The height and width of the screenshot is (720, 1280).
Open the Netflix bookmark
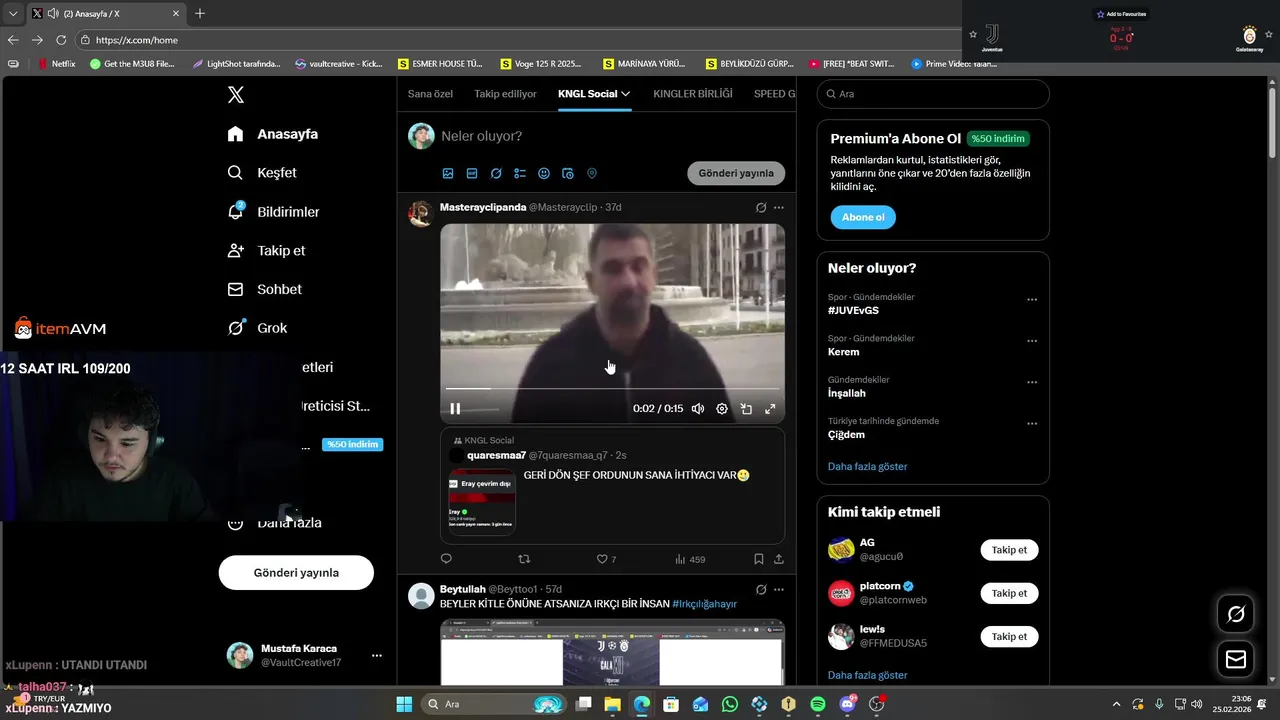[x=56, y=63]
